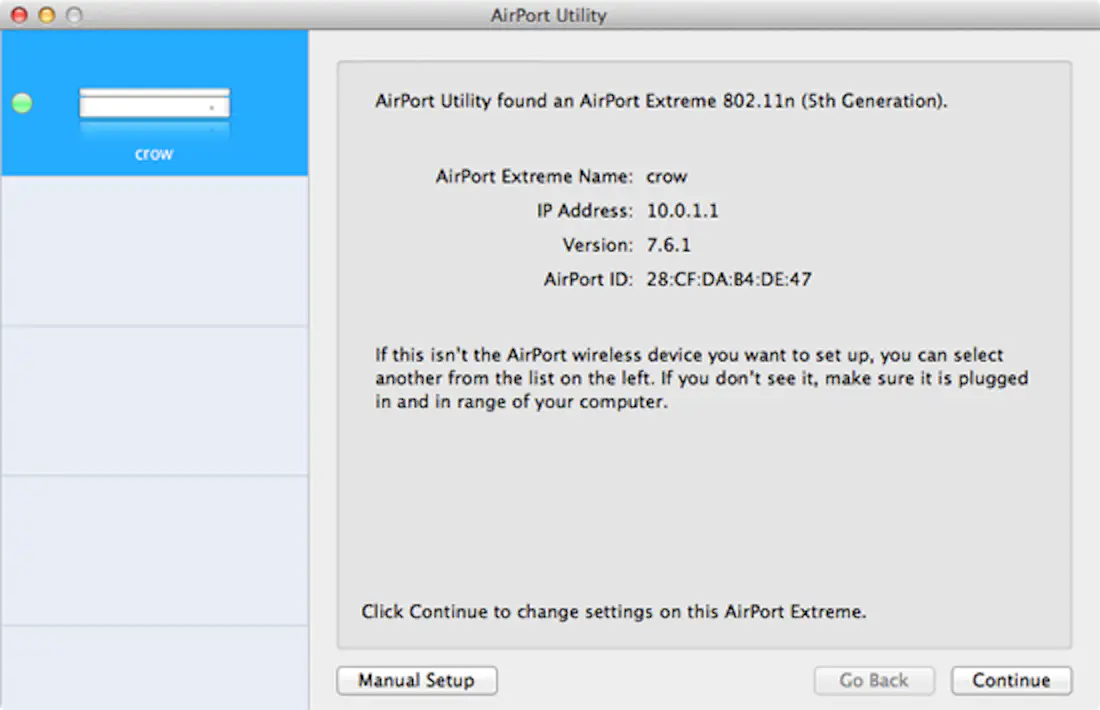Click the device selection help text
The image size is (1100, 710).
pyautogui.click(x=700, y=378)
